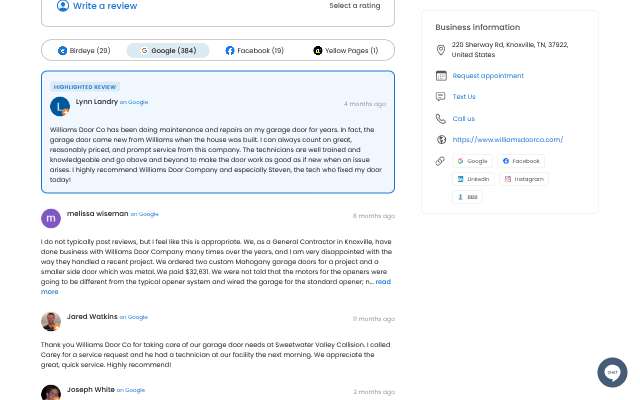The height and width of the screenshot is (400, 640).
Task: Show the Yellow Pages (1) reviews tab
Action: coord(345,51)
